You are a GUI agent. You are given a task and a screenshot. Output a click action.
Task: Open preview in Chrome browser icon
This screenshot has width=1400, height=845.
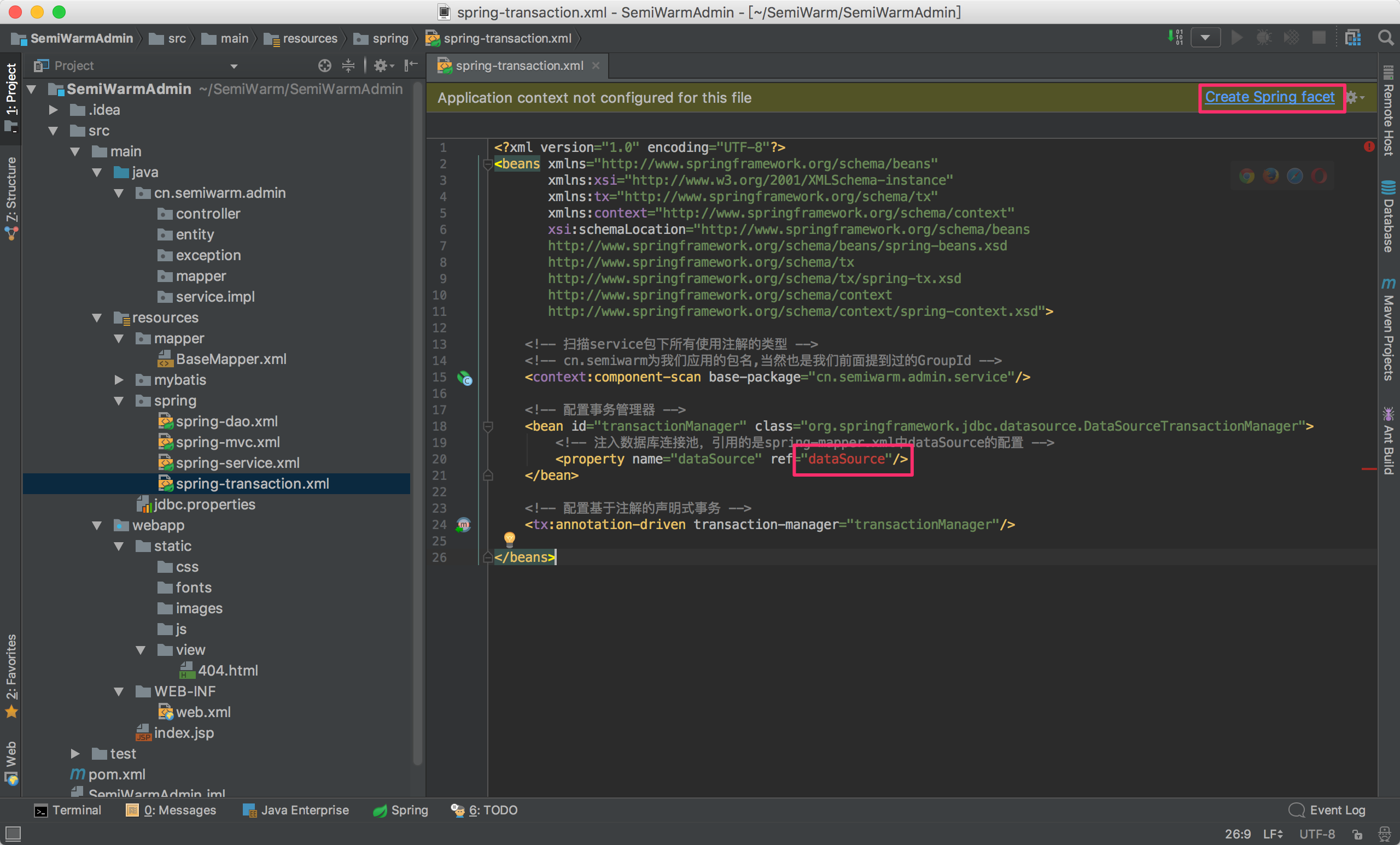(x=1246, y=177)
